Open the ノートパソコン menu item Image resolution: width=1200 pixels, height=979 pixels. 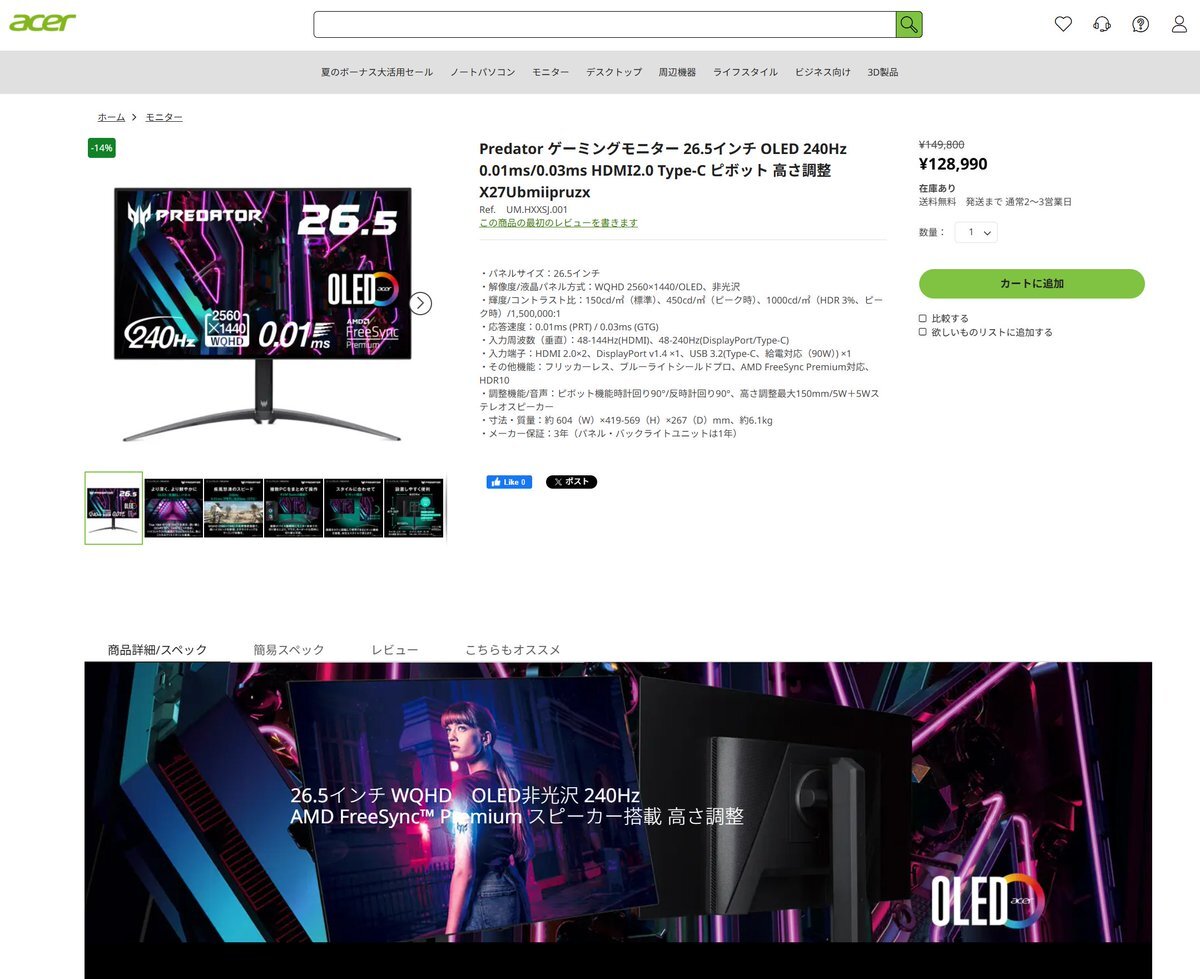483,72
